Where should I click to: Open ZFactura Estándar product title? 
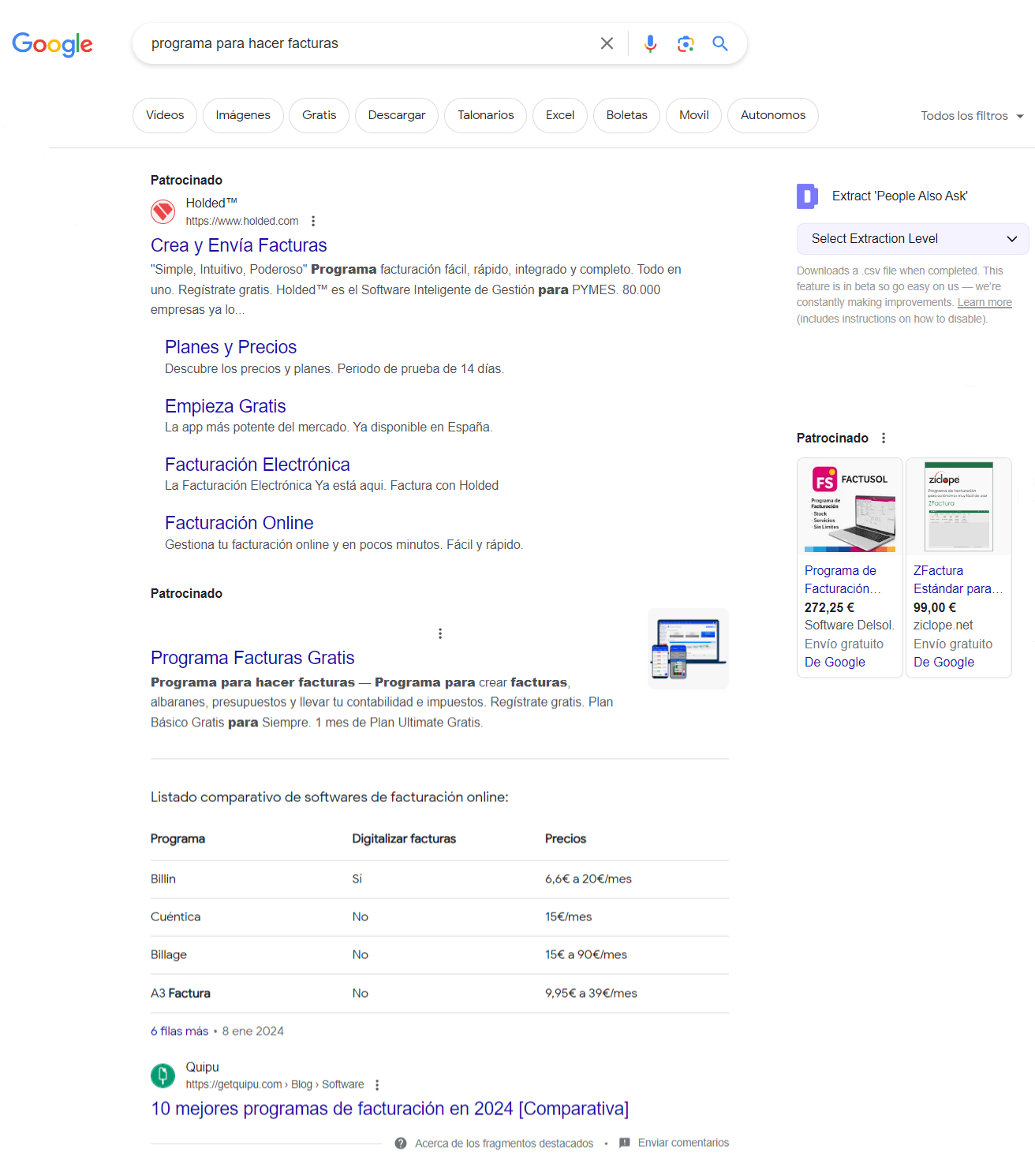958,580
